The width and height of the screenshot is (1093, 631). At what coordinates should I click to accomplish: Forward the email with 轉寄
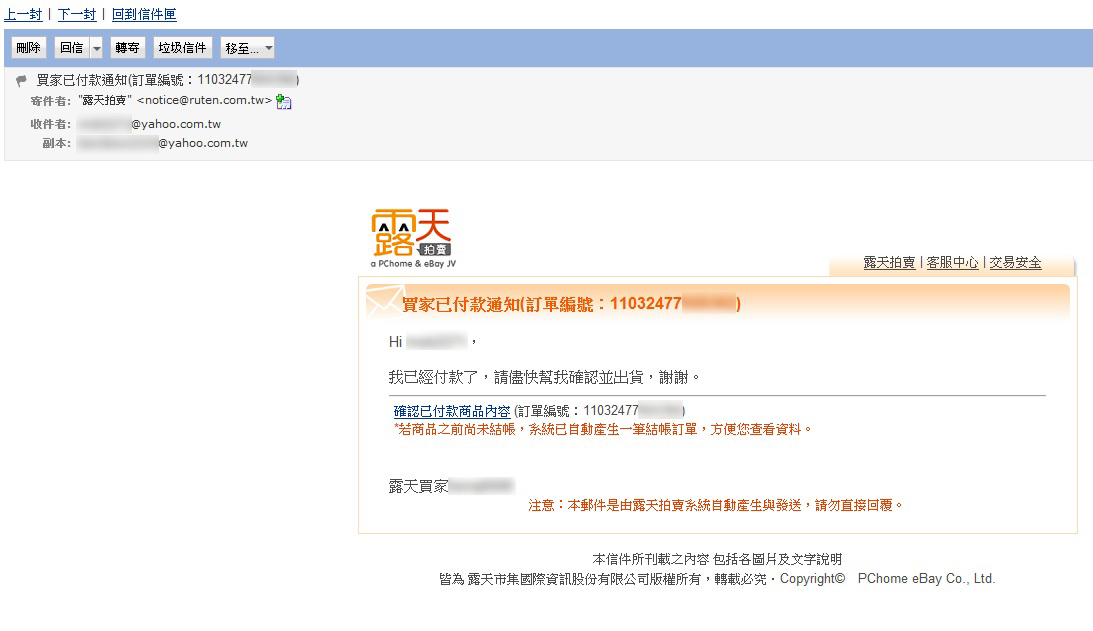coord(128,48)
